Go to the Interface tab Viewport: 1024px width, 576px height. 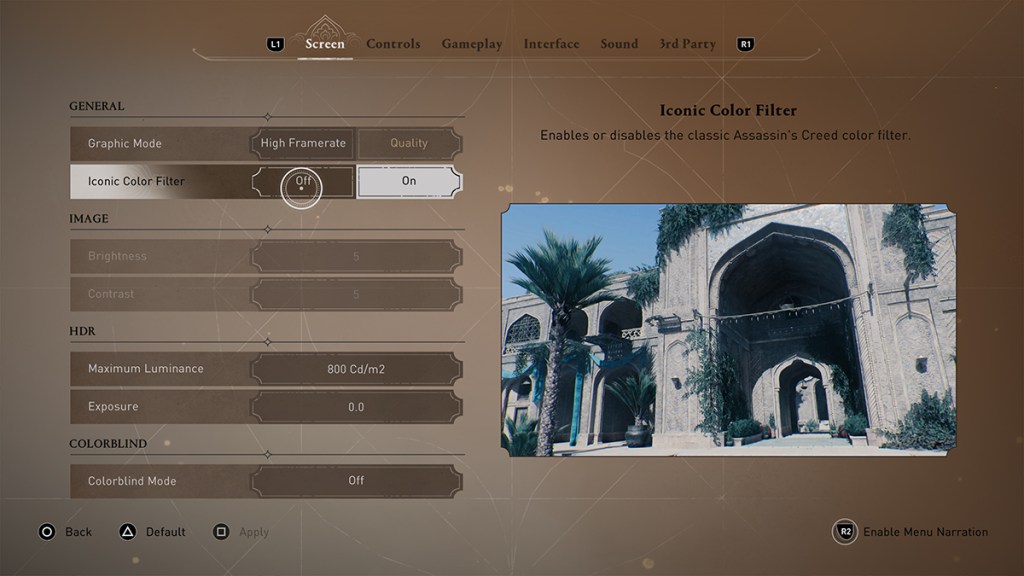[x=551, y=44]
